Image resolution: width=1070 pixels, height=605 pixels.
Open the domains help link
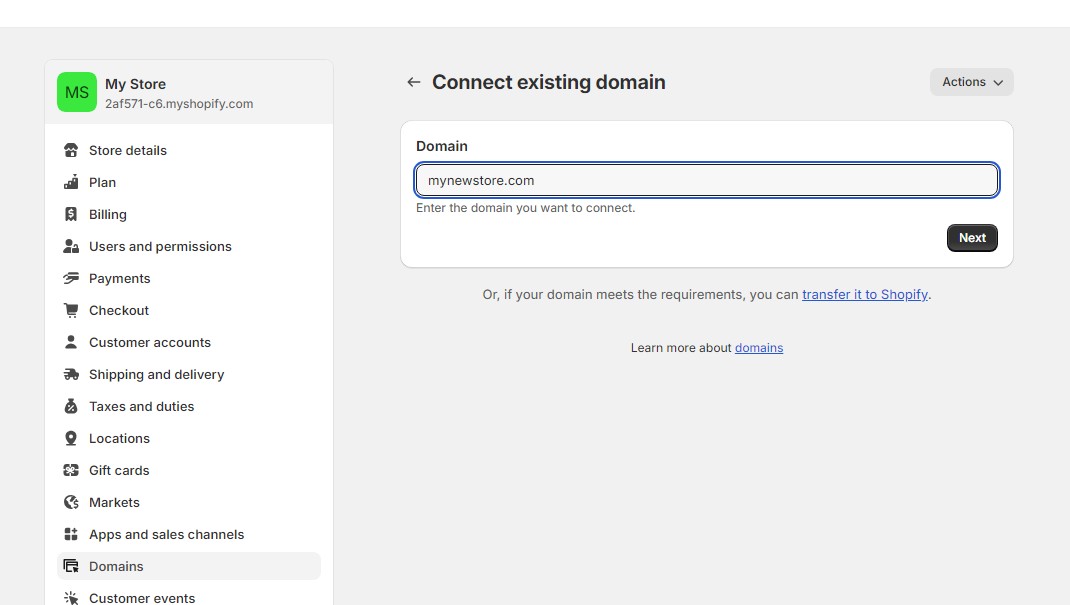[759, 348]
